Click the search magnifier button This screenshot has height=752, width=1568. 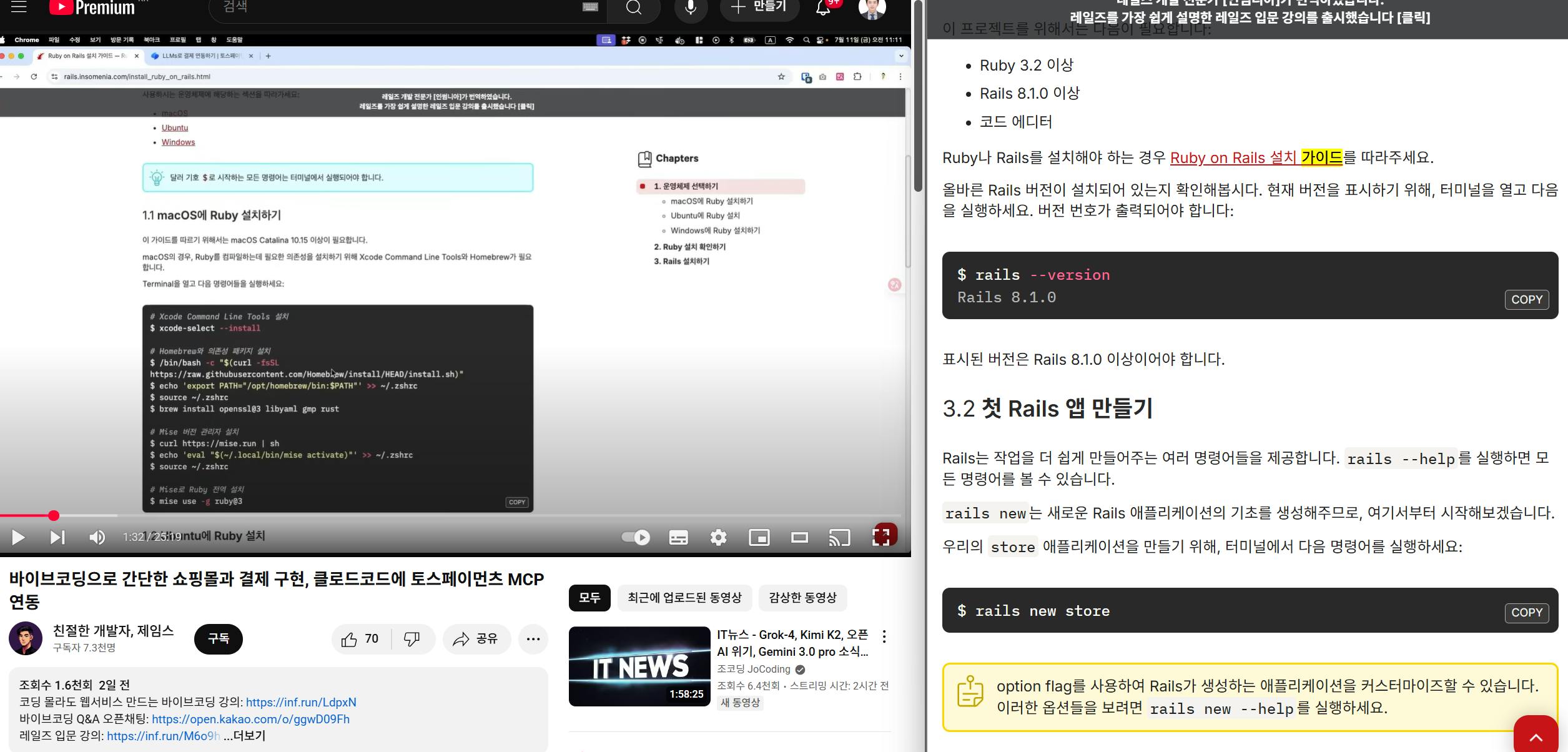pyautogui.click(x=634, y=7)
